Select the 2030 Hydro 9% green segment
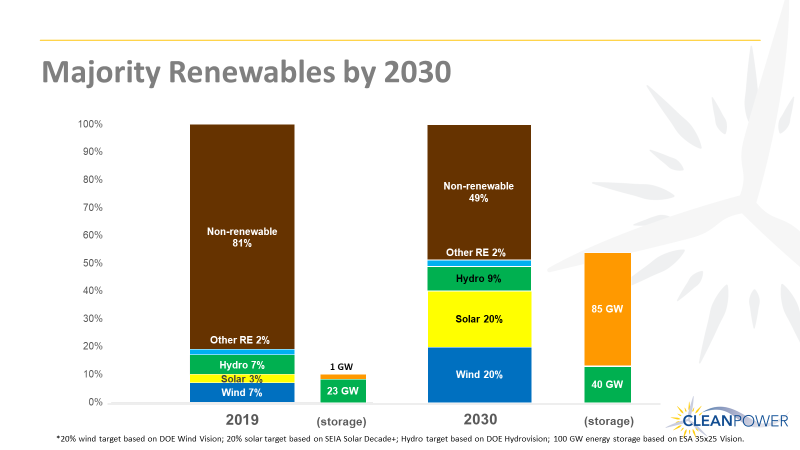The width and height of the screenshot is (800, 450). (x=478, y=278)
